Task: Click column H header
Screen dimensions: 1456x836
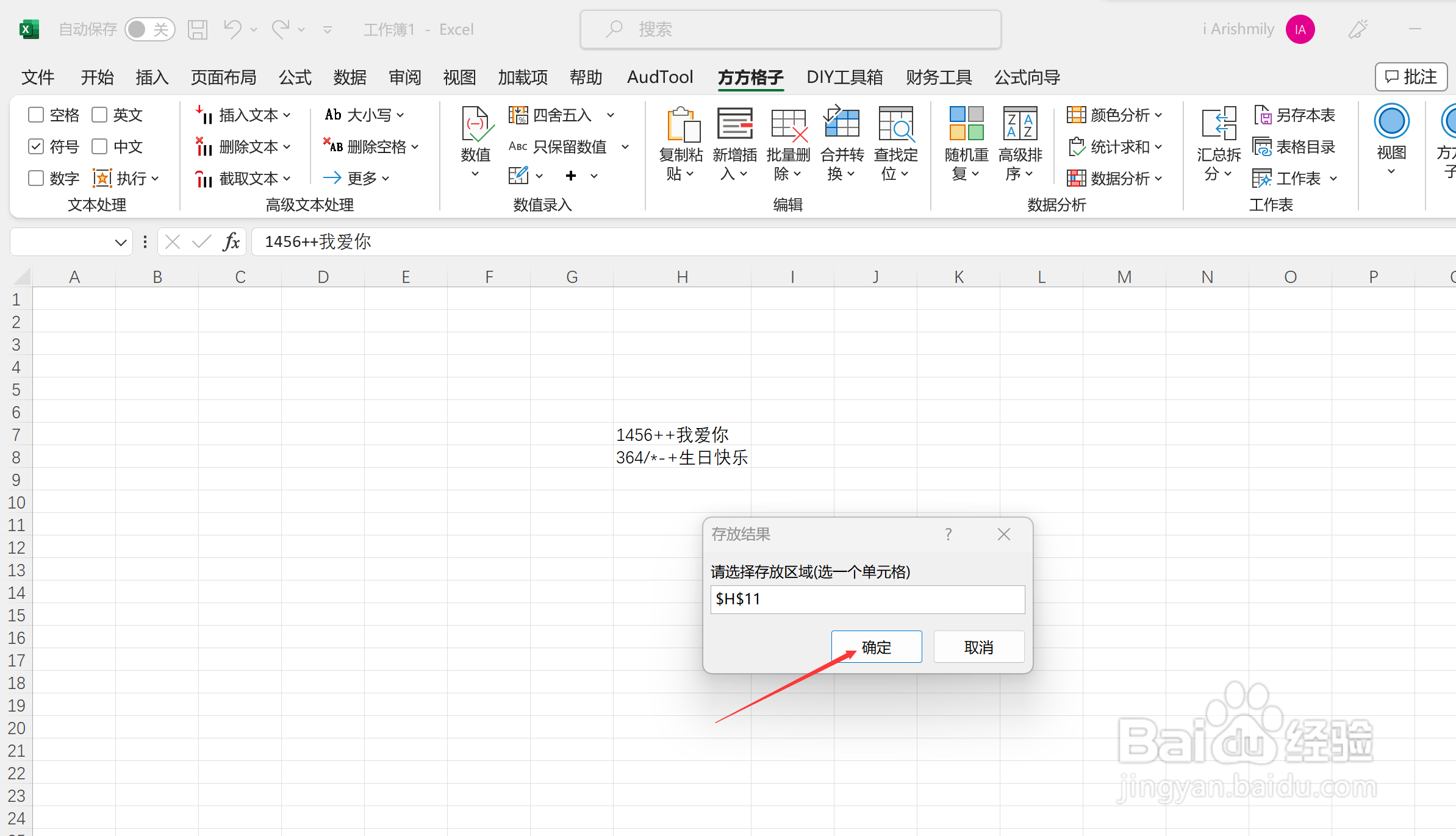Action: (x=682, y=277)
